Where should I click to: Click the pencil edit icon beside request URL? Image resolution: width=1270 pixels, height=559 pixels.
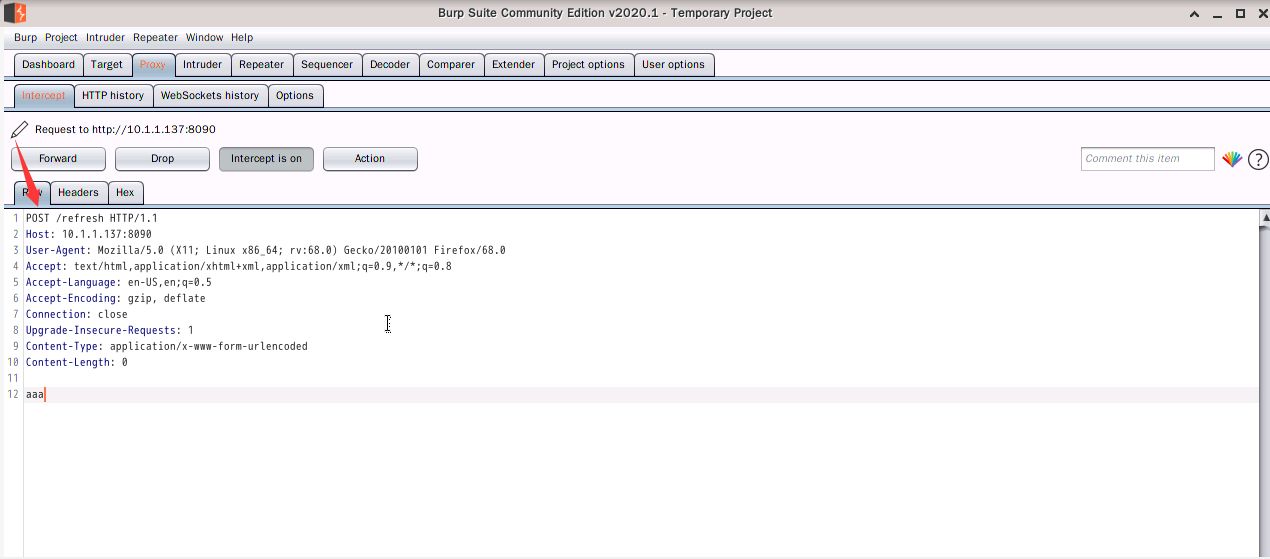point(19,130)
